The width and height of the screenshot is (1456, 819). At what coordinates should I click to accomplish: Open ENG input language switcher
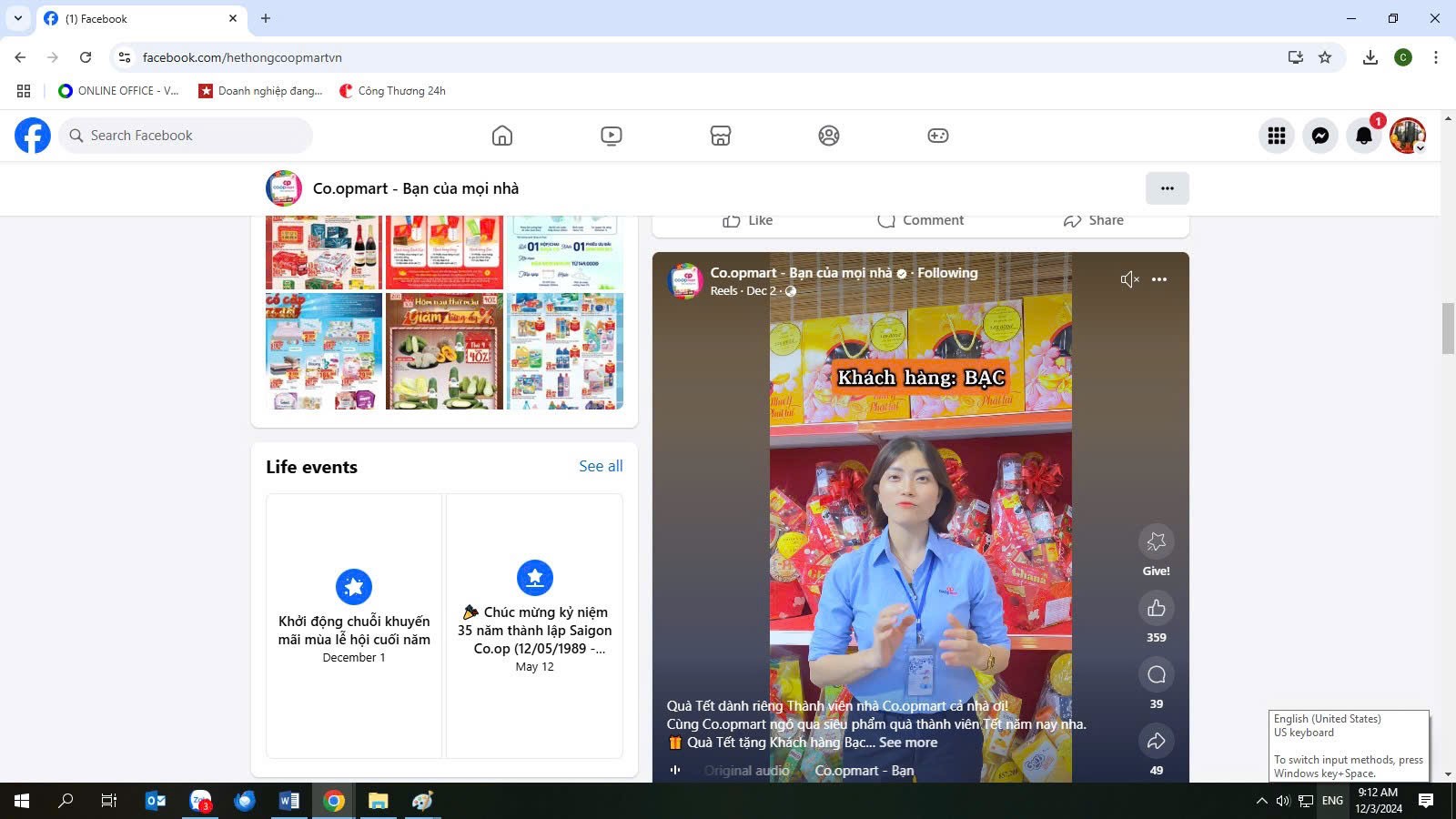pos(1332,801)
